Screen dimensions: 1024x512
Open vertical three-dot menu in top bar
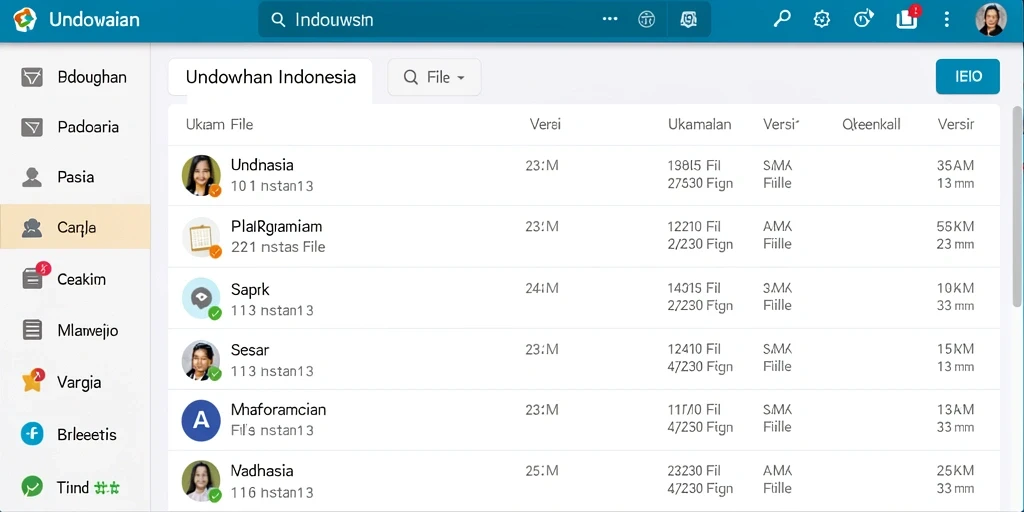[946, 20]
